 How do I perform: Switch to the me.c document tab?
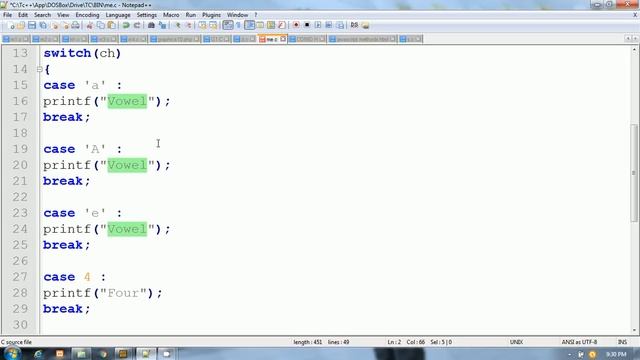click(x=272, y=39)
